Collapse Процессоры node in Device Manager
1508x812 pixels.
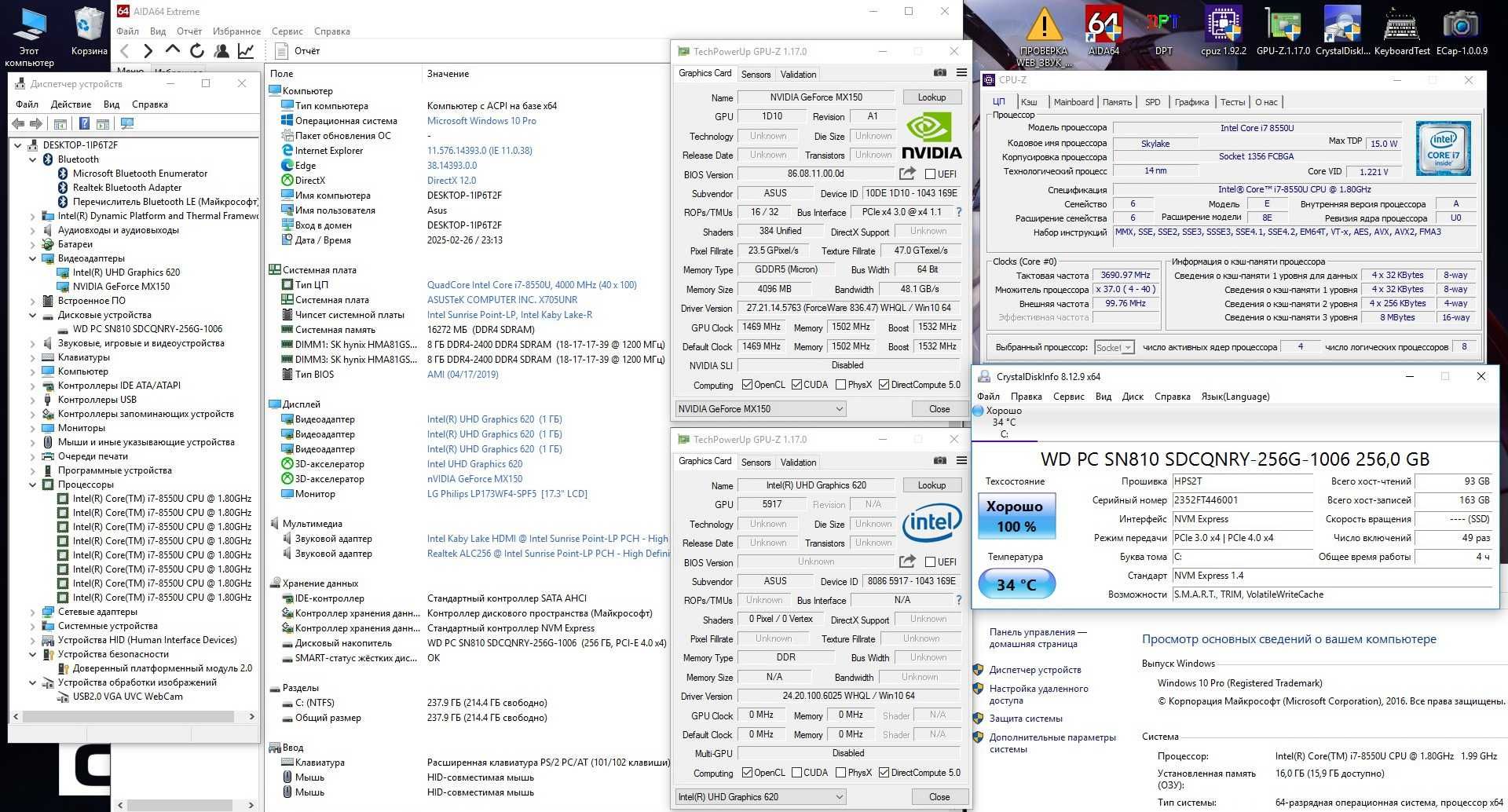pos(33,485)
